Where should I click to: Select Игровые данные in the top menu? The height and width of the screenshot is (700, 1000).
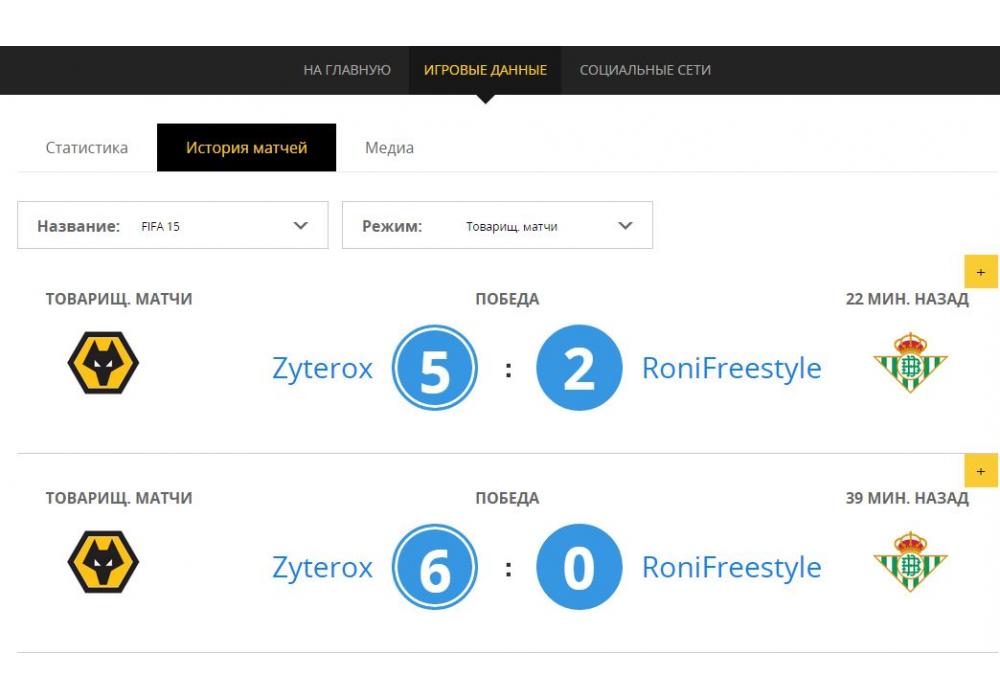485,70
